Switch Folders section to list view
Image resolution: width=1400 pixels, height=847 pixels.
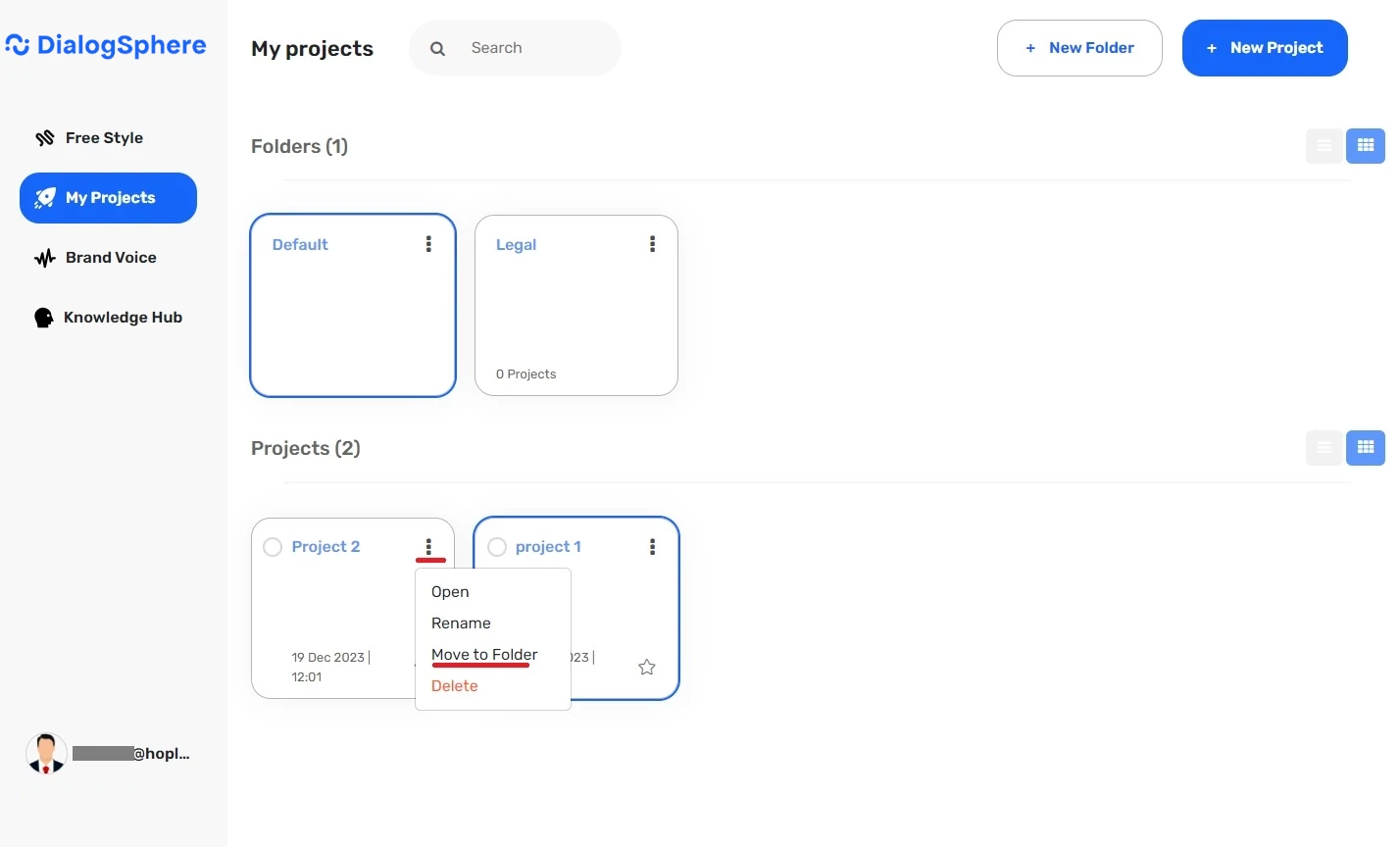pyautogui.click(x=1324, y=145)
